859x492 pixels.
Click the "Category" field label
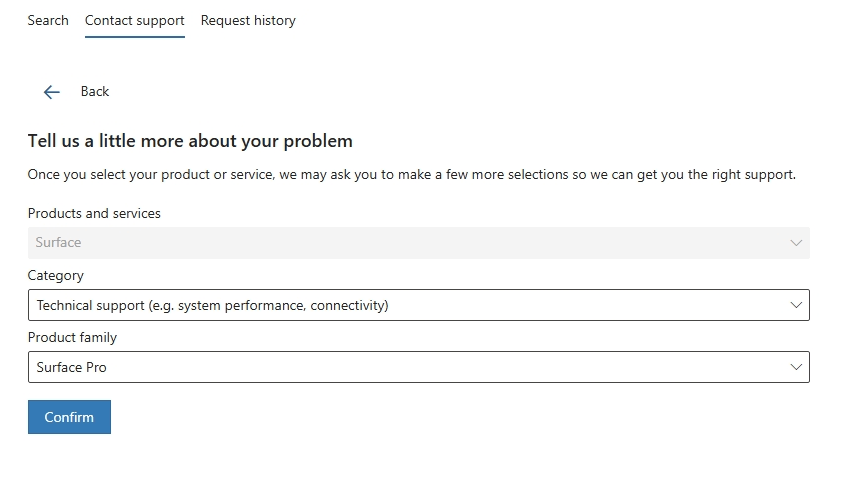pyautogui.click(x=56, y=275)
